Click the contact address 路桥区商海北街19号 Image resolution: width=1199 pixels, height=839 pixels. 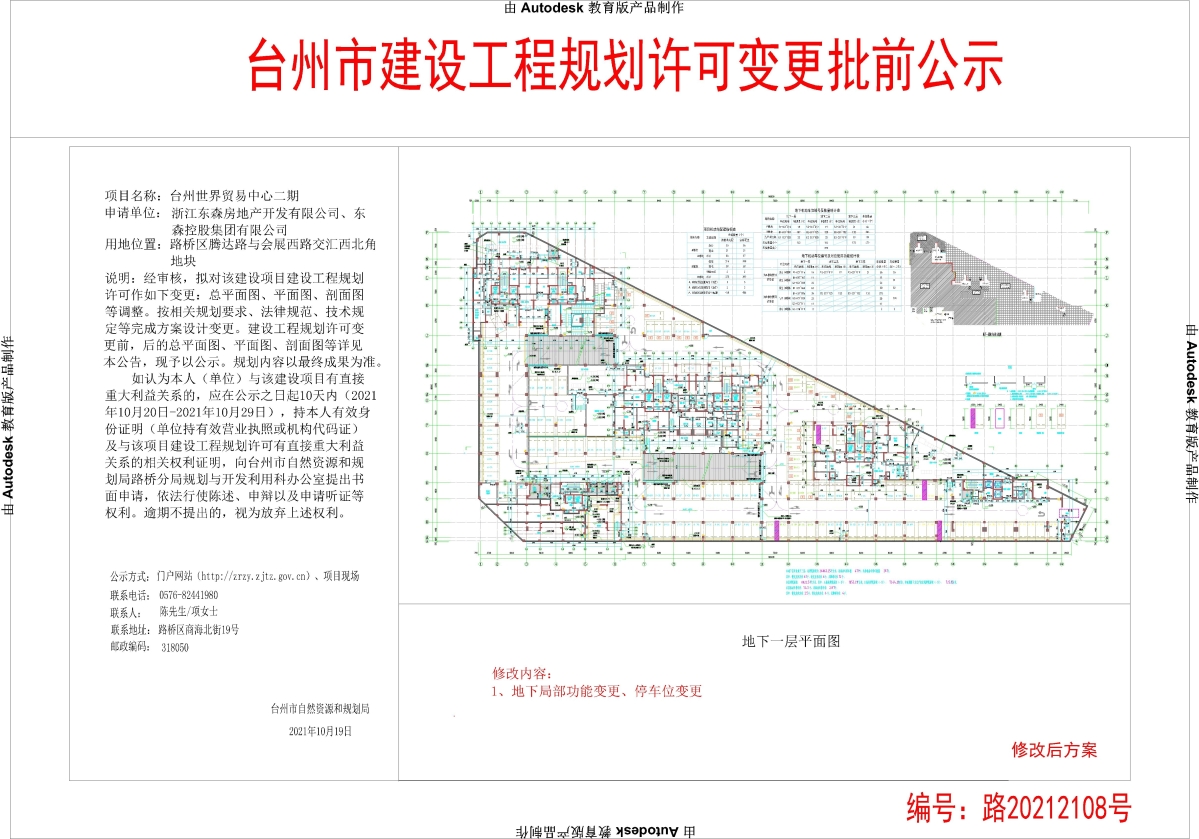coord(199,629)
